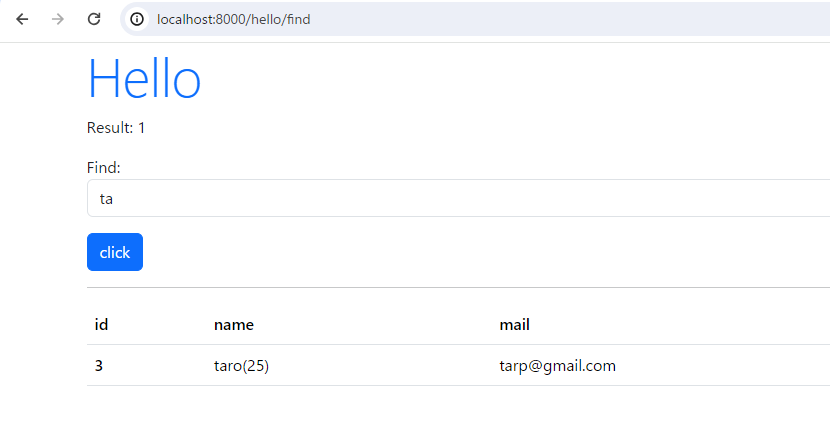Viewport: 830px width, 428px height.
Task: Click the 'name' column header
Action: 233,324
